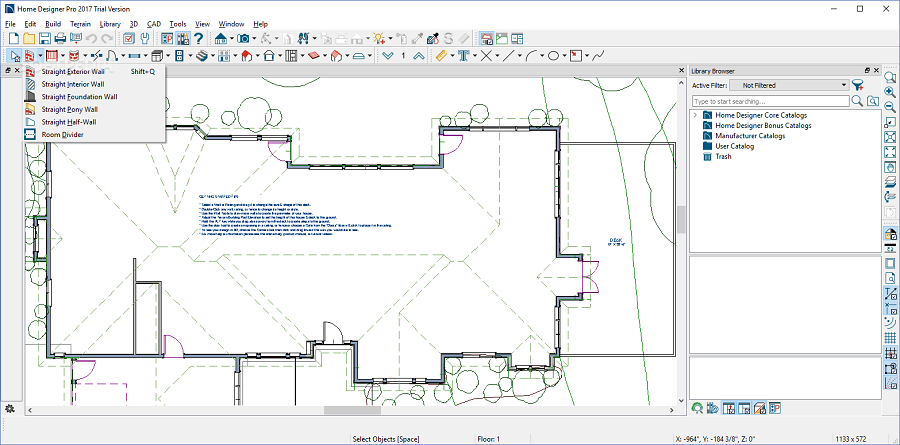
Task: Open text tools dropdown arrow
Action: (x=474, y=56)
